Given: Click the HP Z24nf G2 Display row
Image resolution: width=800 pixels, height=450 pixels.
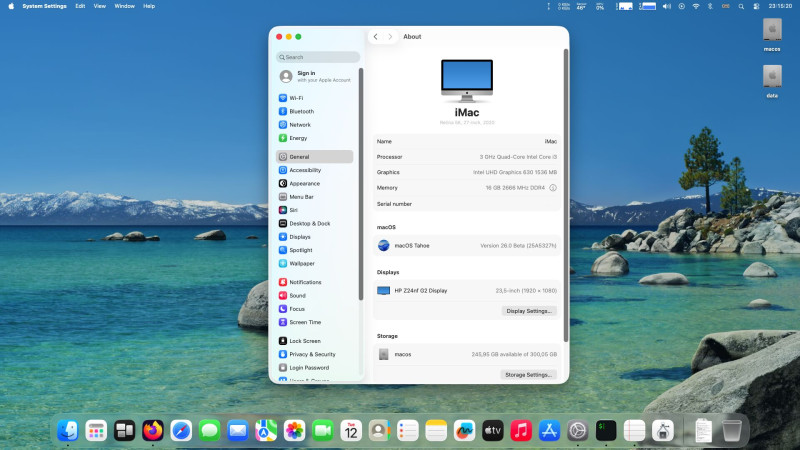Looking at the screenshot, I should [x=467, y=290].
